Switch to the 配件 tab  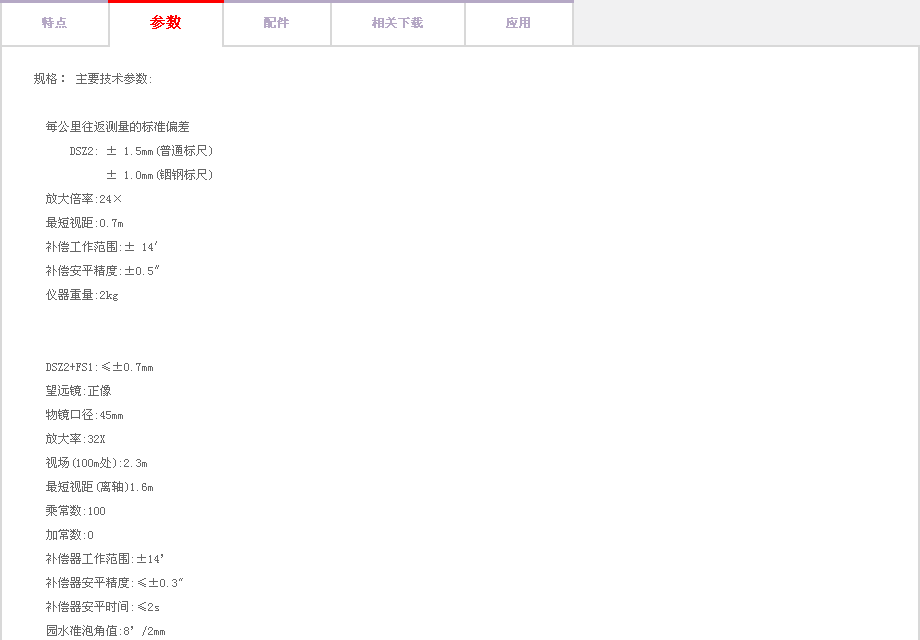click(x=276, y=23)
